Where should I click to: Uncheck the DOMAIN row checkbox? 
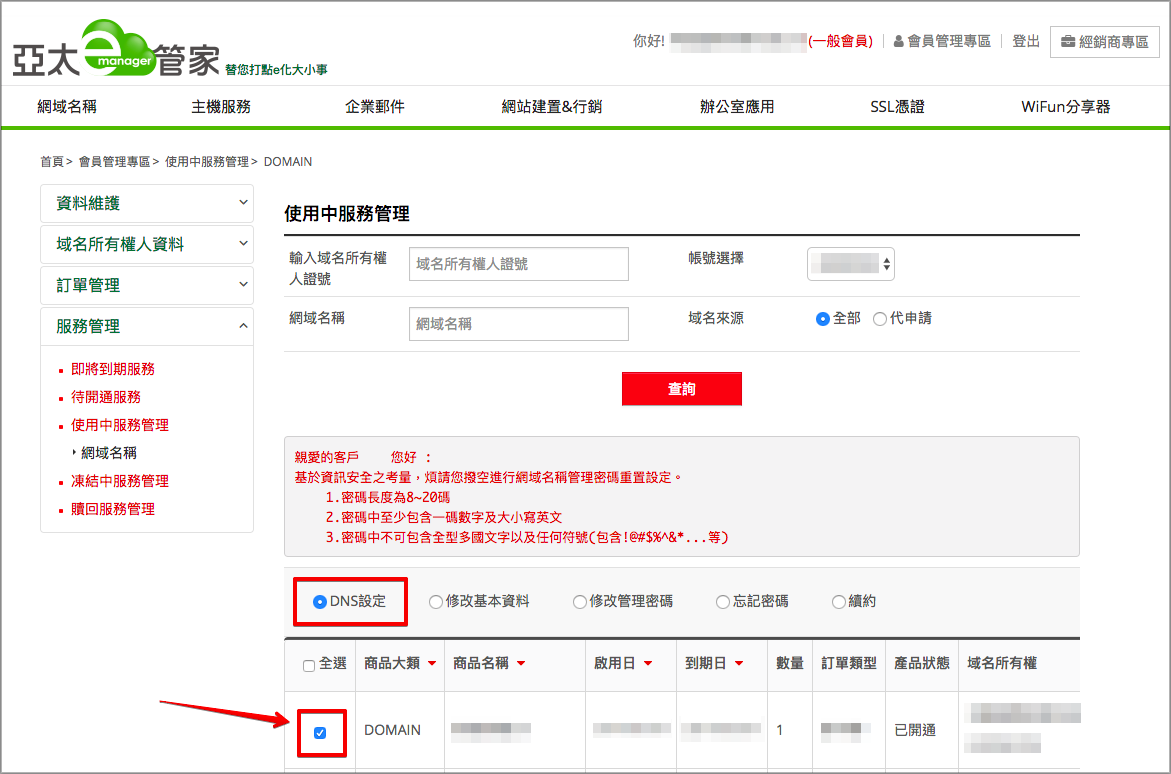[320, 733]
